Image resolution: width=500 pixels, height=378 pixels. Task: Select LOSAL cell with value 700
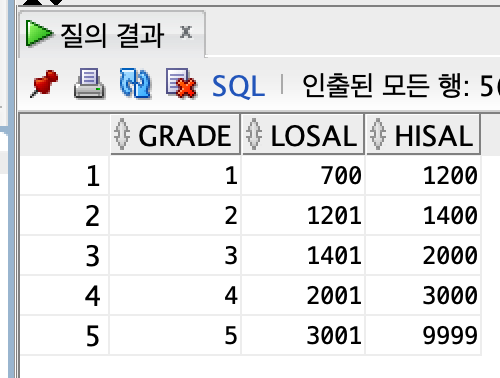tap(303, 175)
